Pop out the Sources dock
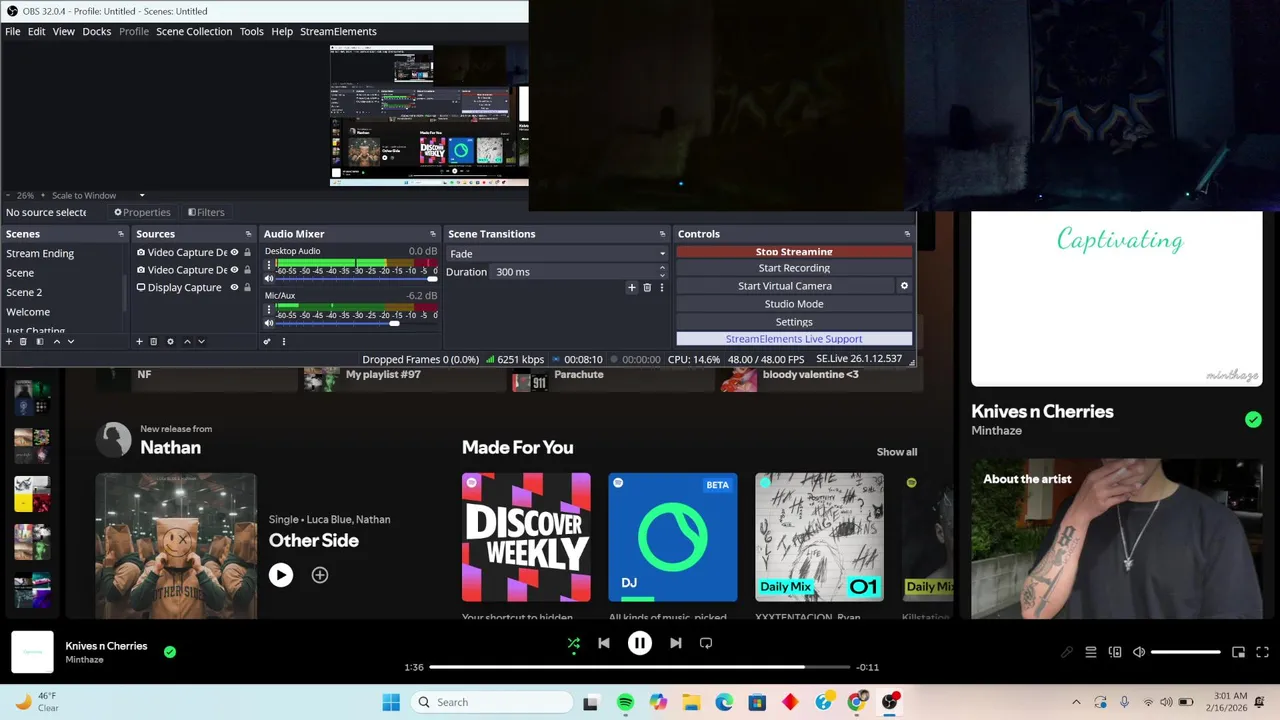 [248, 234]
